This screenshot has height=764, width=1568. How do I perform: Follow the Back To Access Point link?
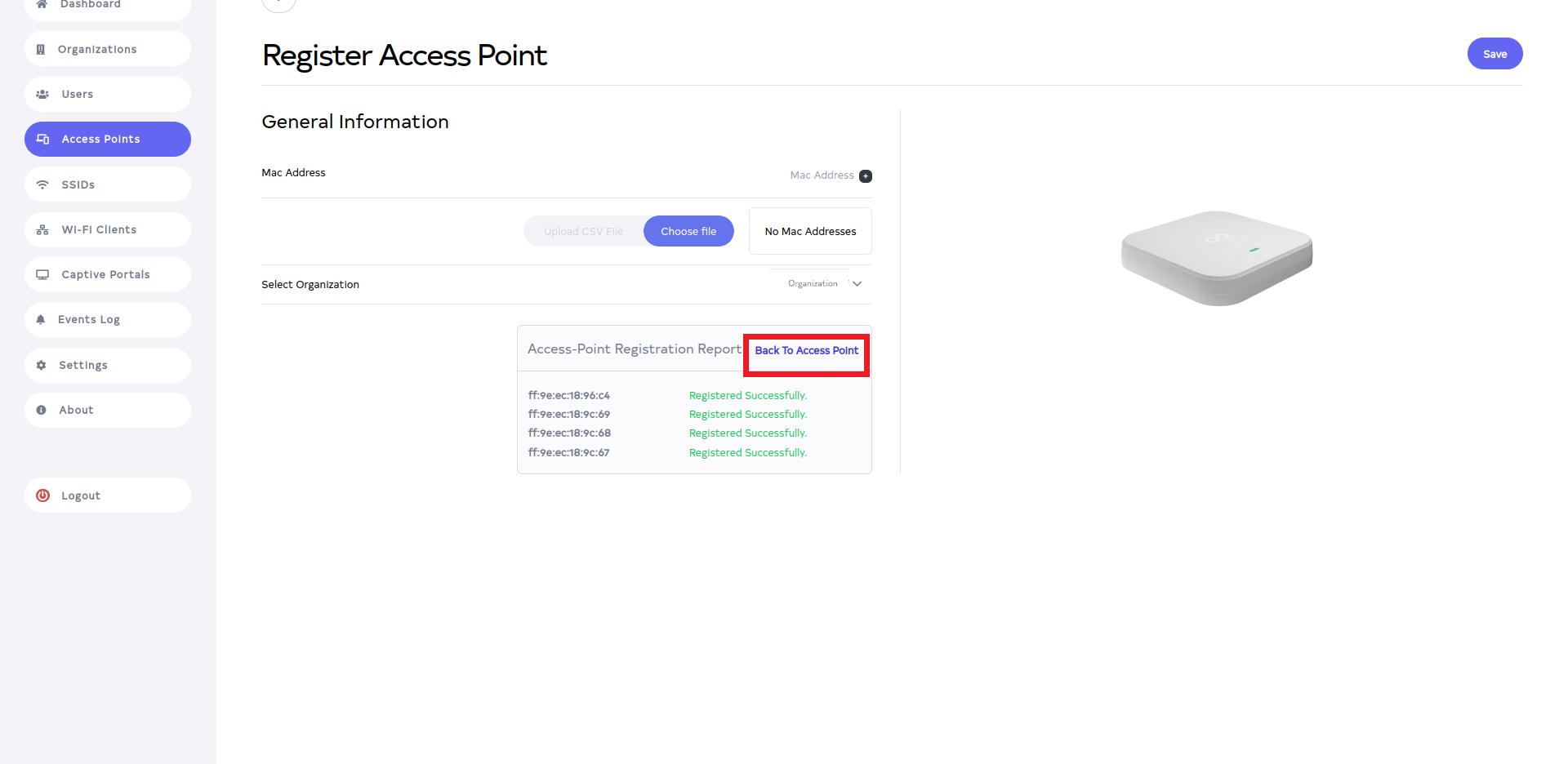tap(806, 351)
